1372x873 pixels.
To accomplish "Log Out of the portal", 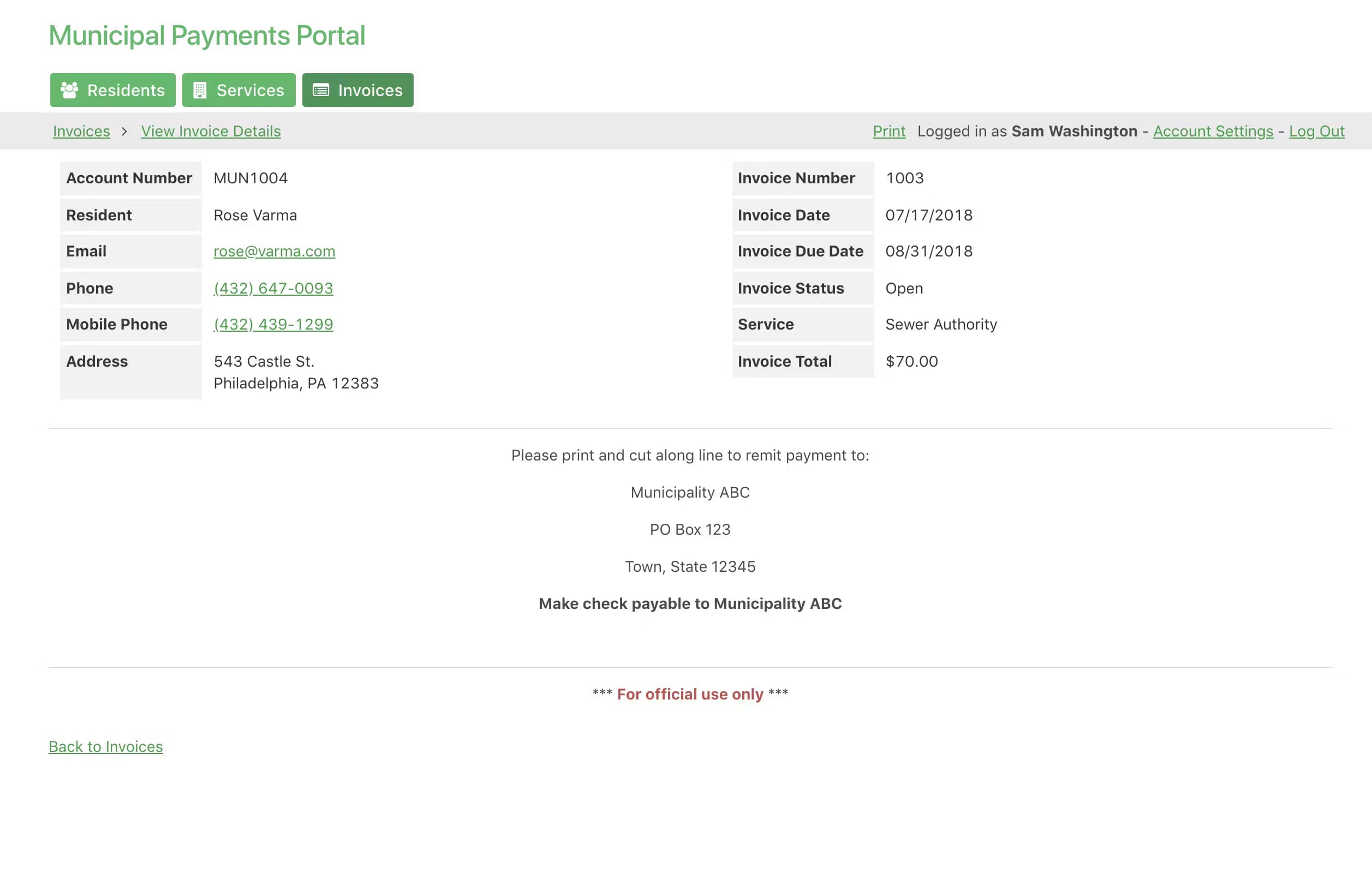I will click(x=1316, y=131).
